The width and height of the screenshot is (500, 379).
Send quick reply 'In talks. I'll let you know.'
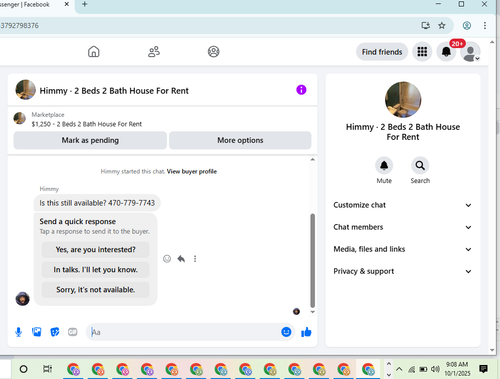click(x=95, y=270)
